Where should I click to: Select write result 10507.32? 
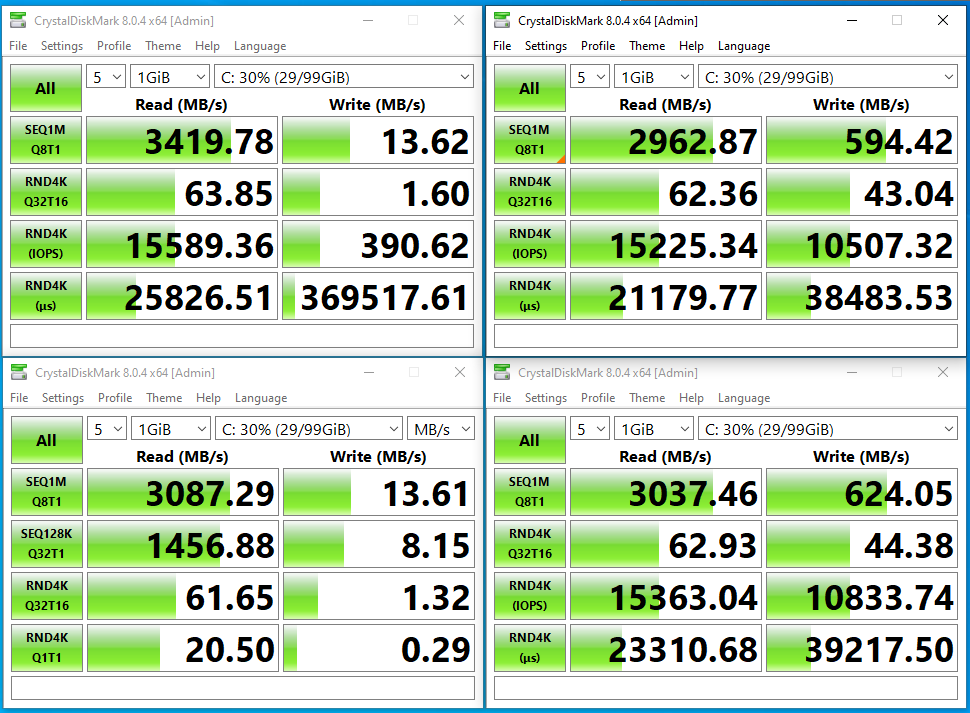click(862, 244)
